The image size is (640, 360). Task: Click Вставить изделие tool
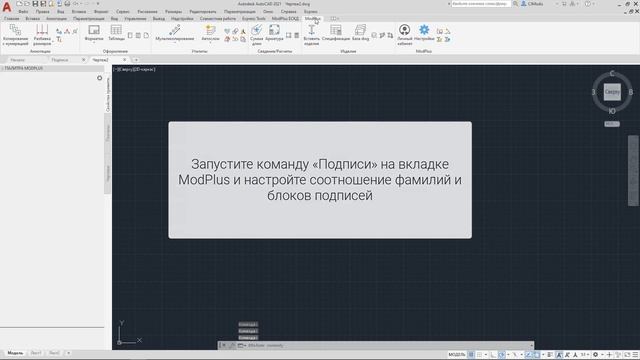[311, 35]
